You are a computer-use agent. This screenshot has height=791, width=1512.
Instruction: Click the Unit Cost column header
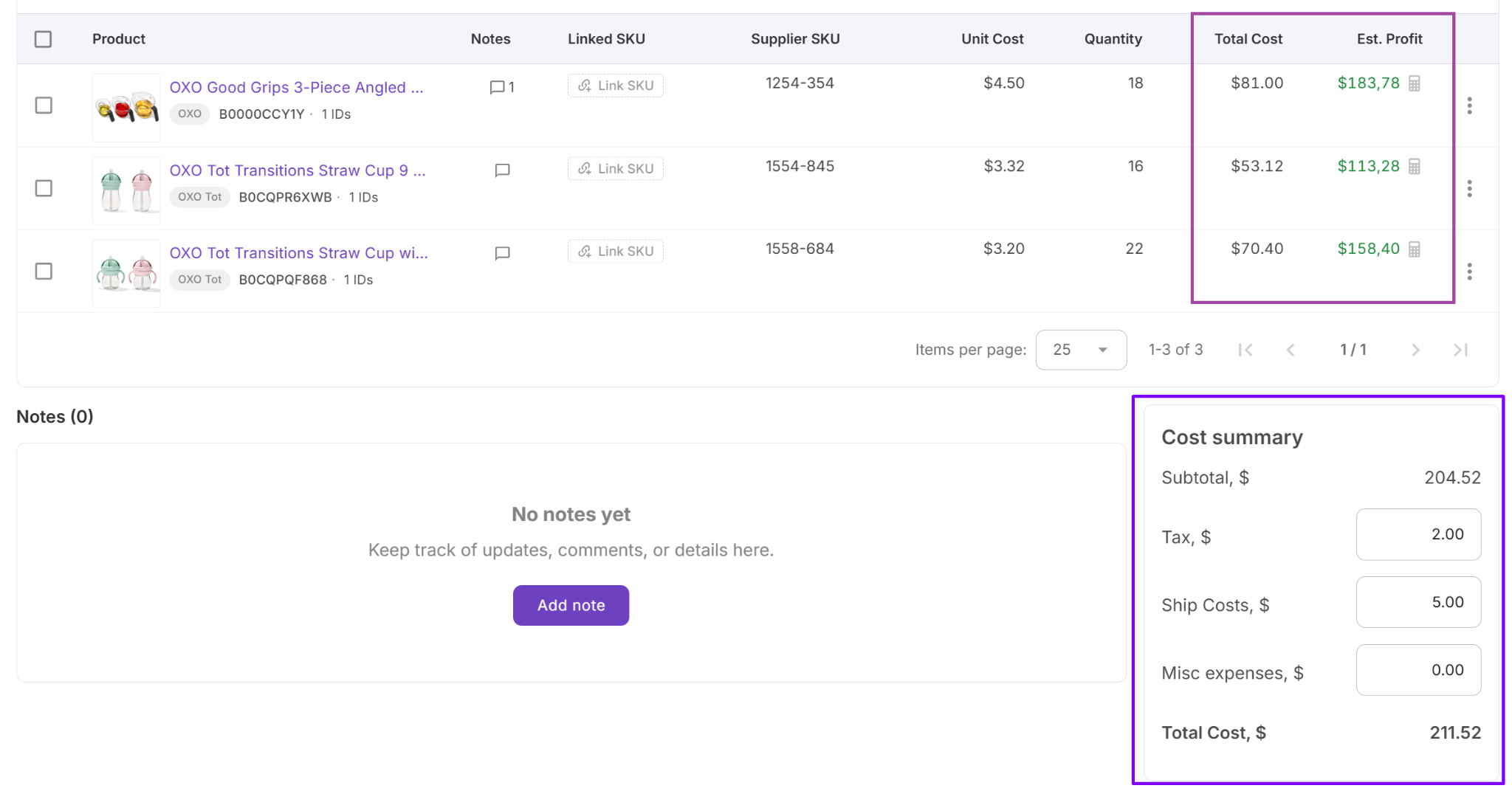point(992,39)
